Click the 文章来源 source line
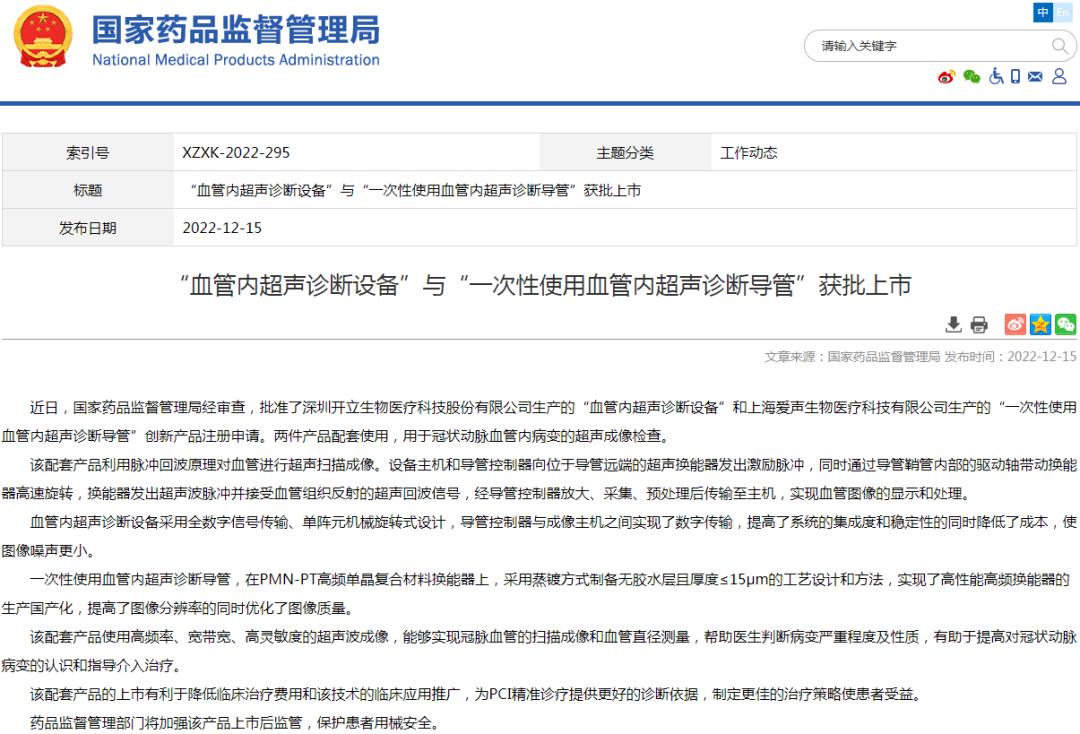The image size is (1080, 734). click(920, 357)
